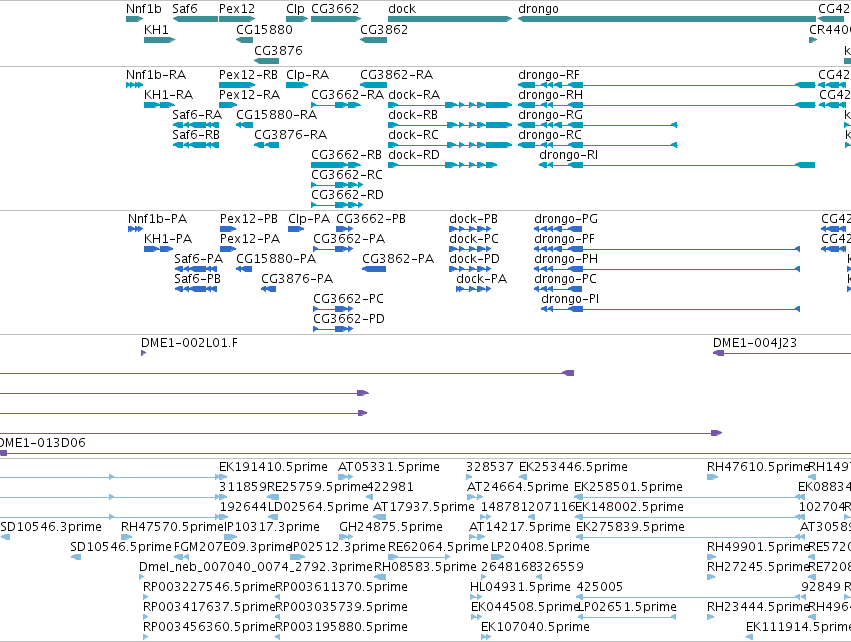The width and height of the screenshot is (851, 642).
Task: Select the dock-RA transcript label
Action: click(x=414, y=94)
